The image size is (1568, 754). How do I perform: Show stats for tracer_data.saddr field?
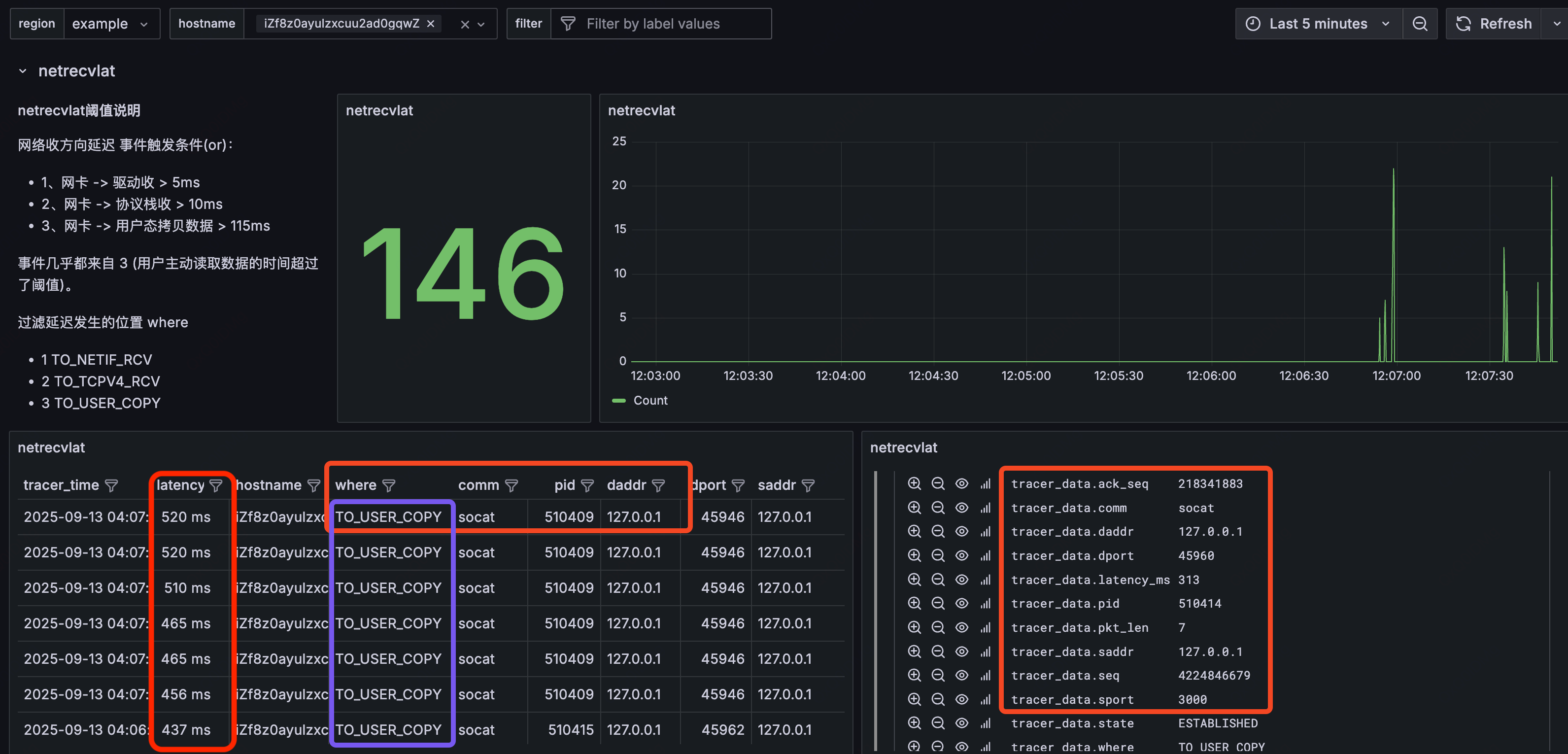tap(986, 652)
